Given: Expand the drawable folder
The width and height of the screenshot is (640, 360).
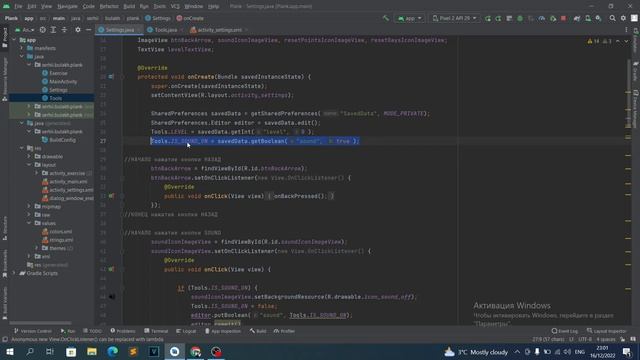Looking at the screenshot, I should [29, 156].
